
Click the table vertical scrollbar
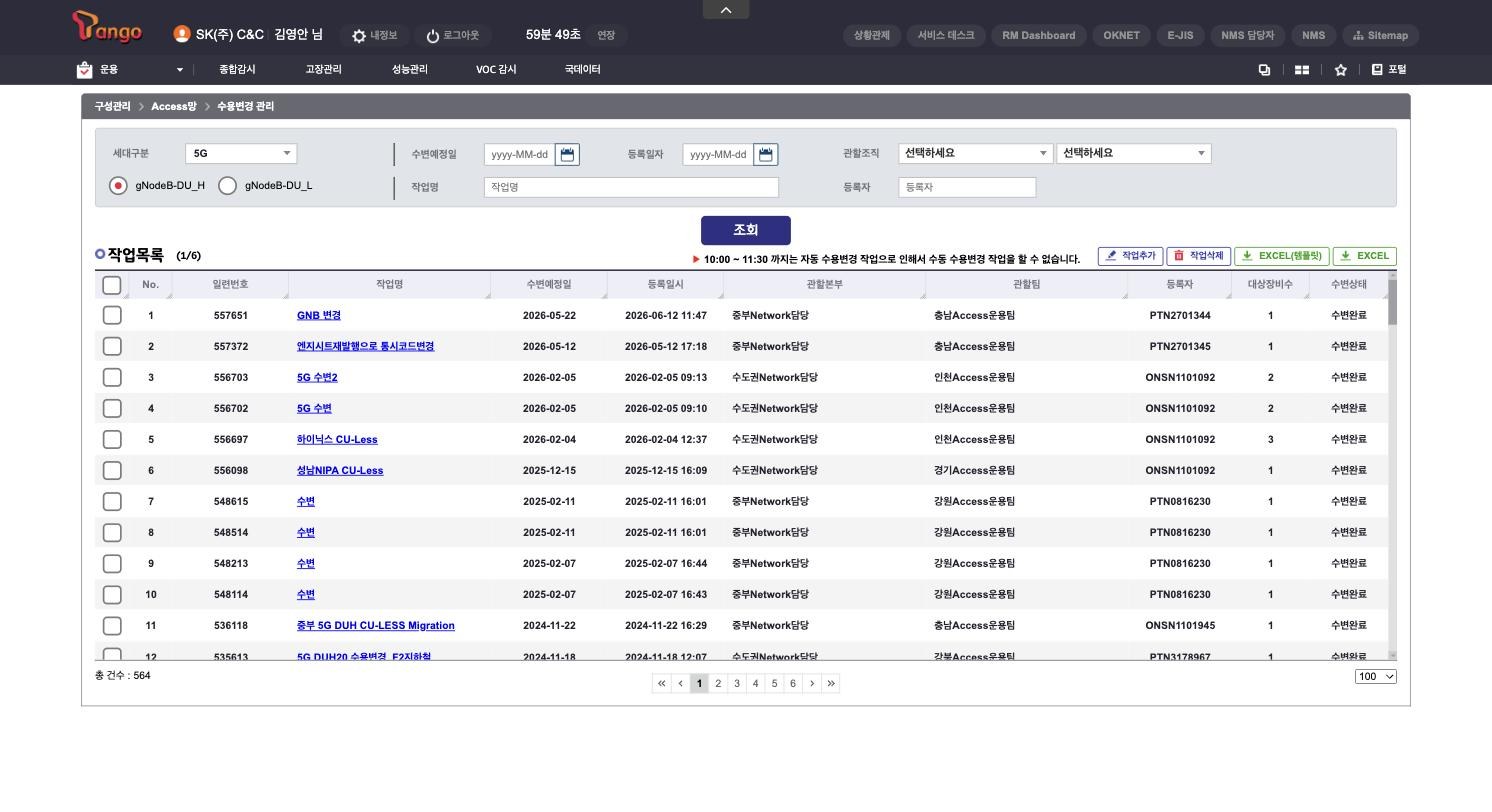click(x=1392, y=301)
